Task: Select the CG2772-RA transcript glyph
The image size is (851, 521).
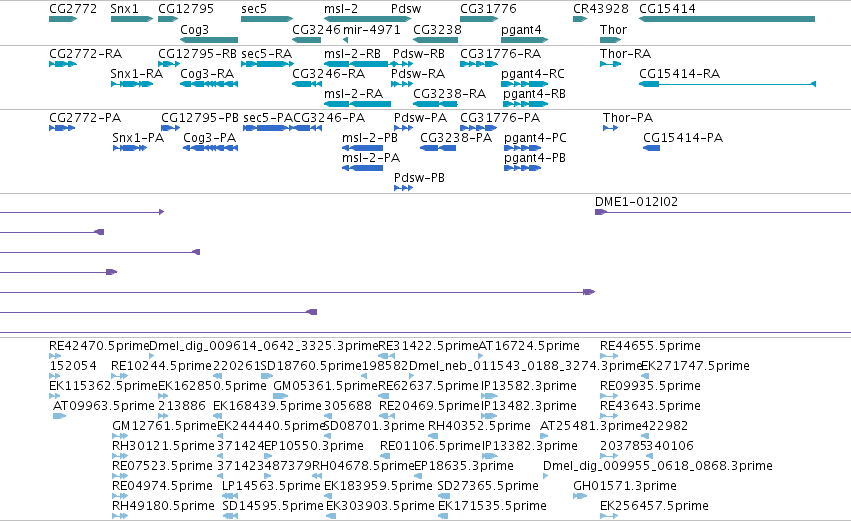Action: [63, 64]
